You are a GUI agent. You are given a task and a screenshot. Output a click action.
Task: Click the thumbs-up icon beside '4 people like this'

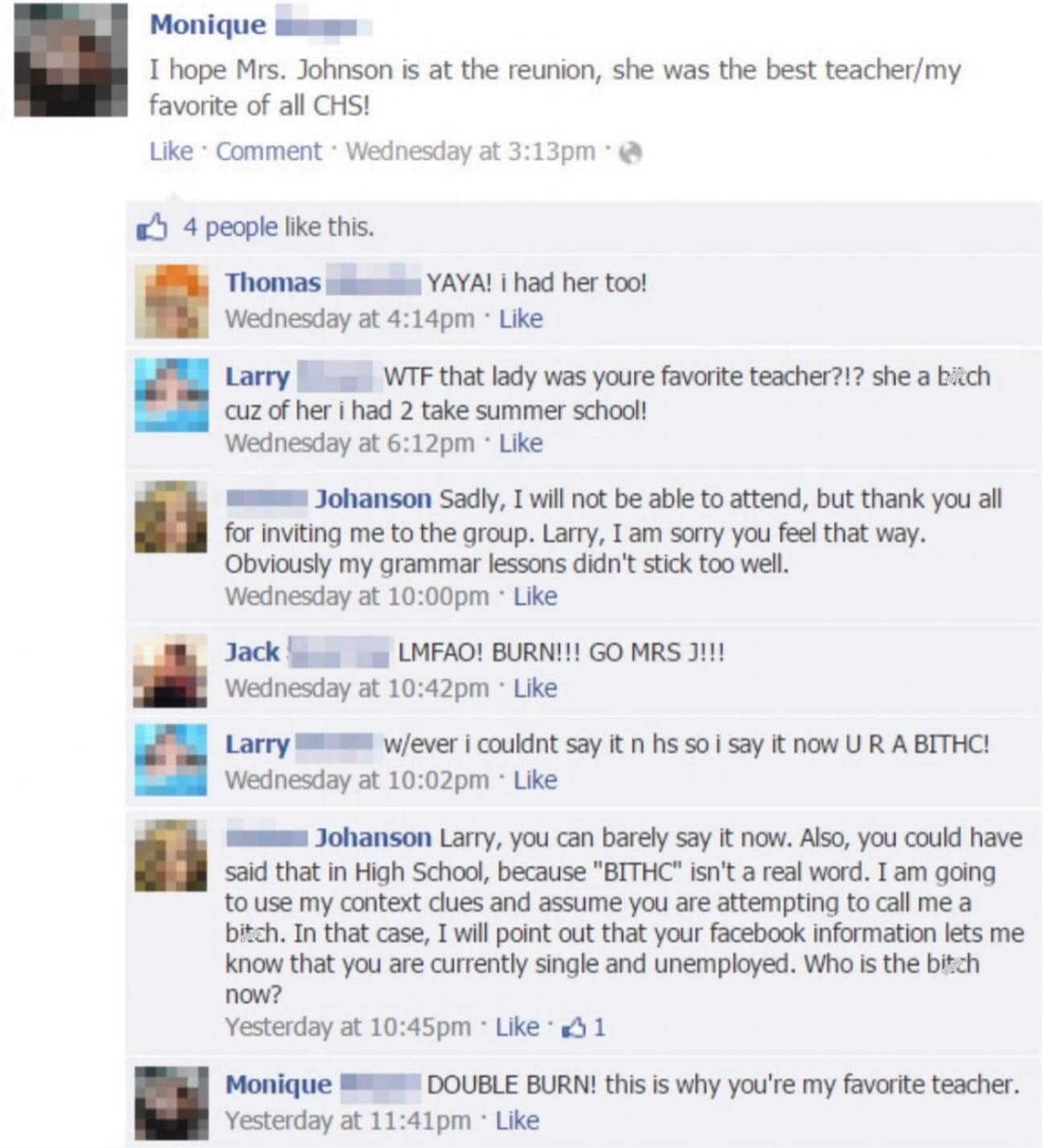[x=151, y=227]
